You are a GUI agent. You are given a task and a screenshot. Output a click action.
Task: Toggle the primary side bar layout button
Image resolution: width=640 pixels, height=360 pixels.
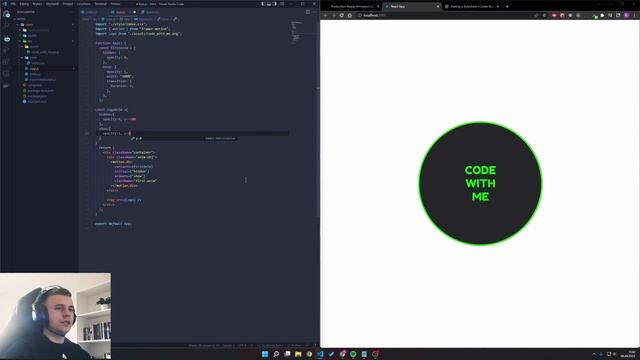[263, 4]
